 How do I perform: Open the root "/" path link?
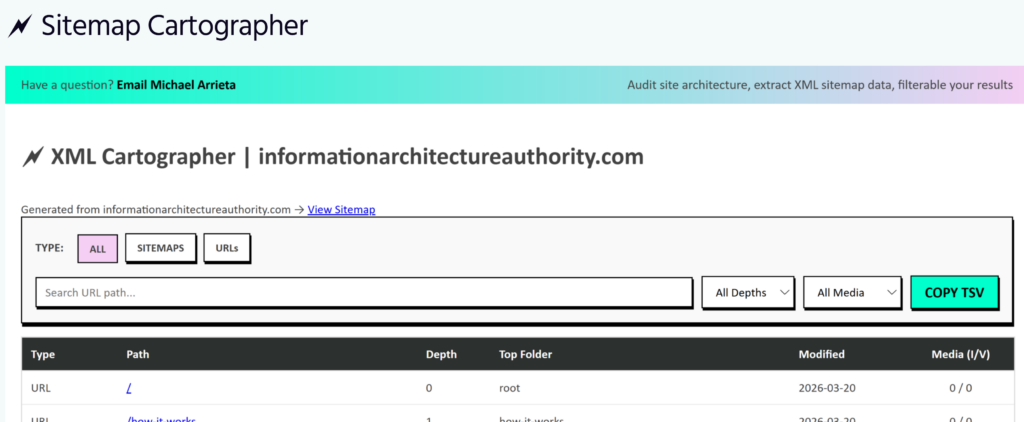[x=129, y=388]
